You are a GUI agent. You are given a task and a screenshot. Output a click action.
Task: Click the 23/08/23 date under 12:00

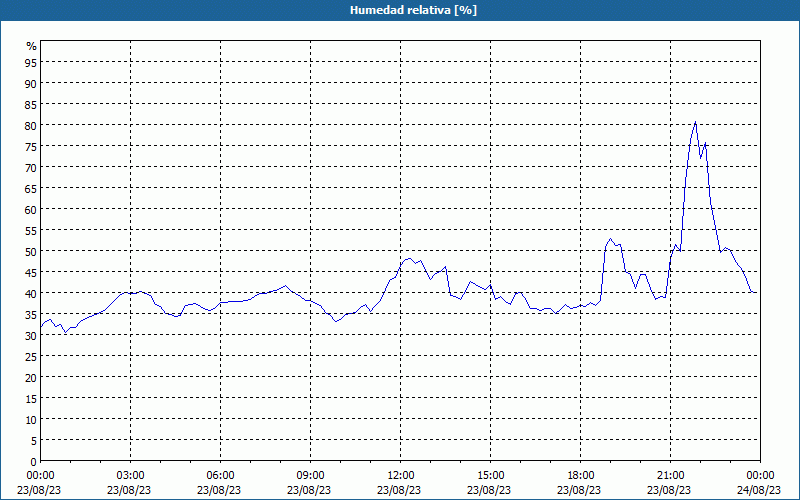pyautogui.click(x=399, y=490)
